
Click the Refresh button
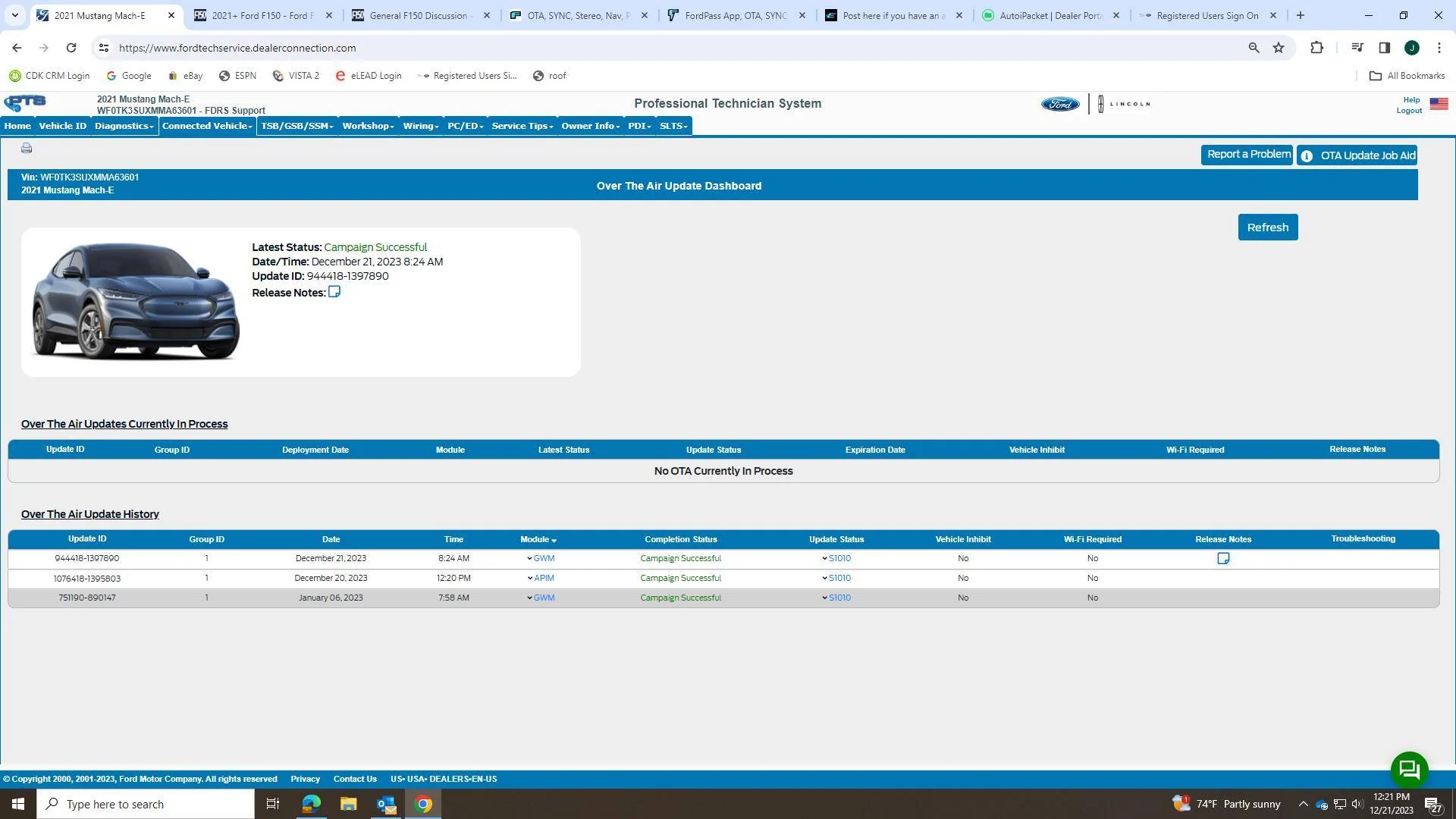coord(1267,227)
